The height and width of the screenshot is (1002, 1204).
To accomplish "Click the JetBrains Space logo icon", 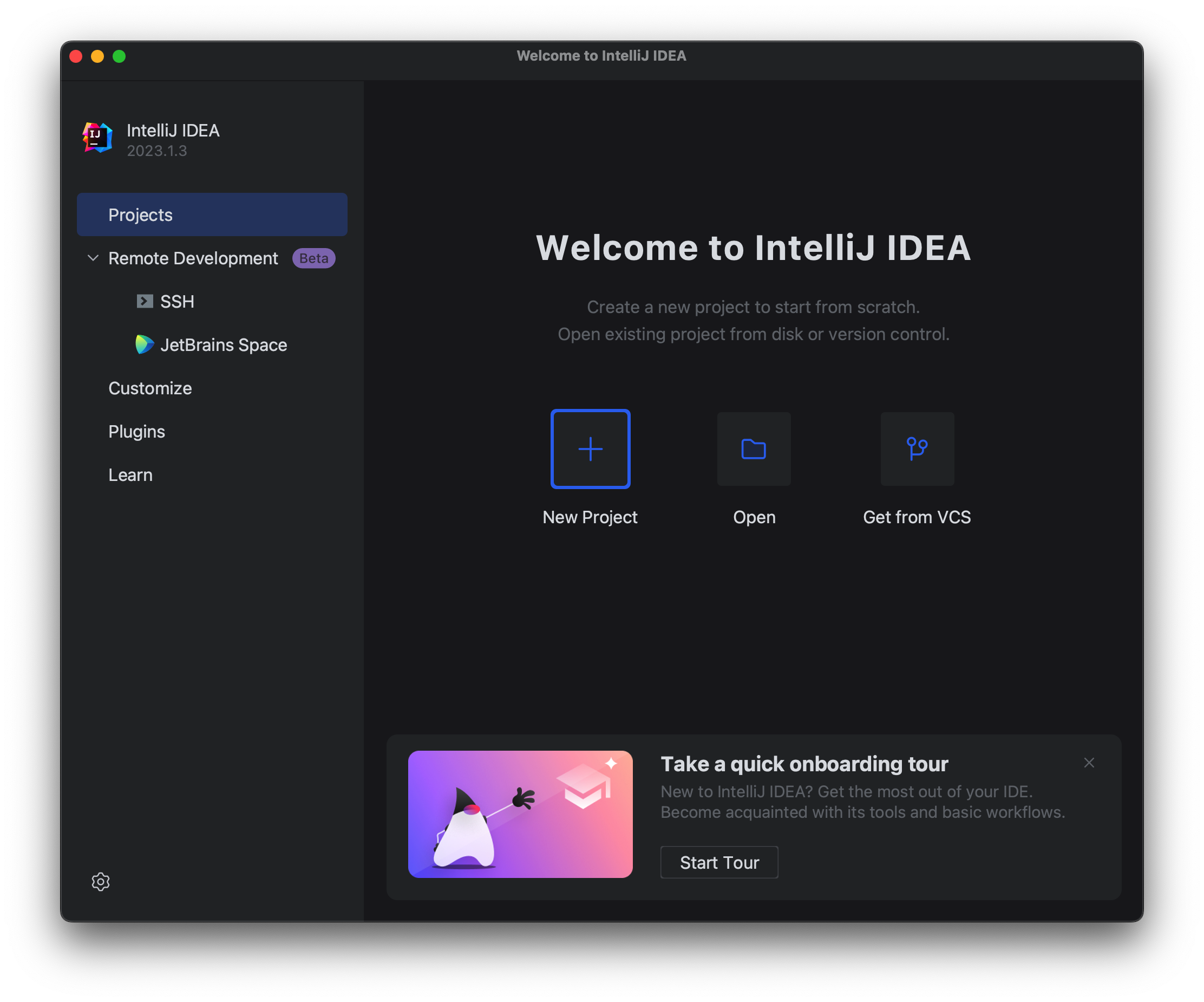I will point(145,344).
